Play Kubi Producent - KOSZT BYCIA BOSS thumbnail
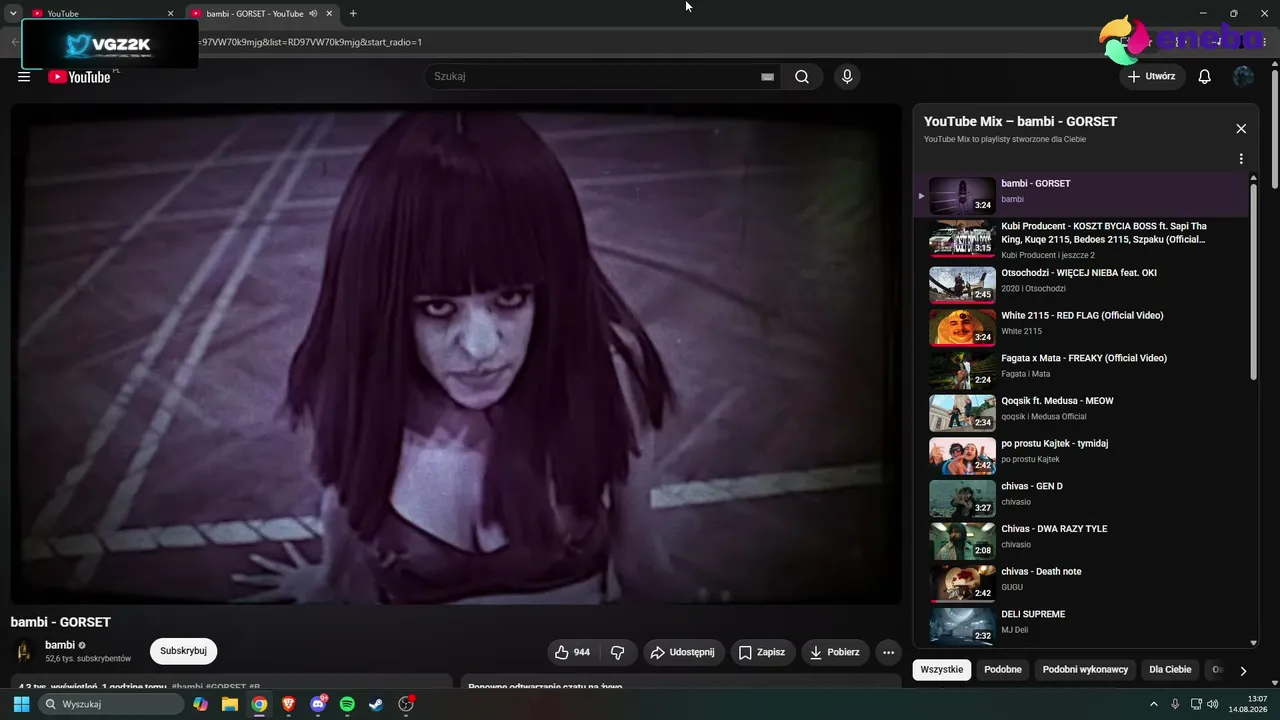The height and width of the screenshot is (720, 1280). point(962,239)
